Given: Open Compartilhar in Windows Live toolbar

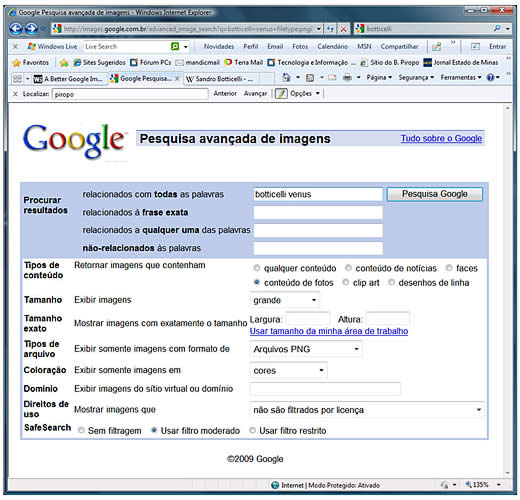Looking at the screenshot, I should pos(399,47).
